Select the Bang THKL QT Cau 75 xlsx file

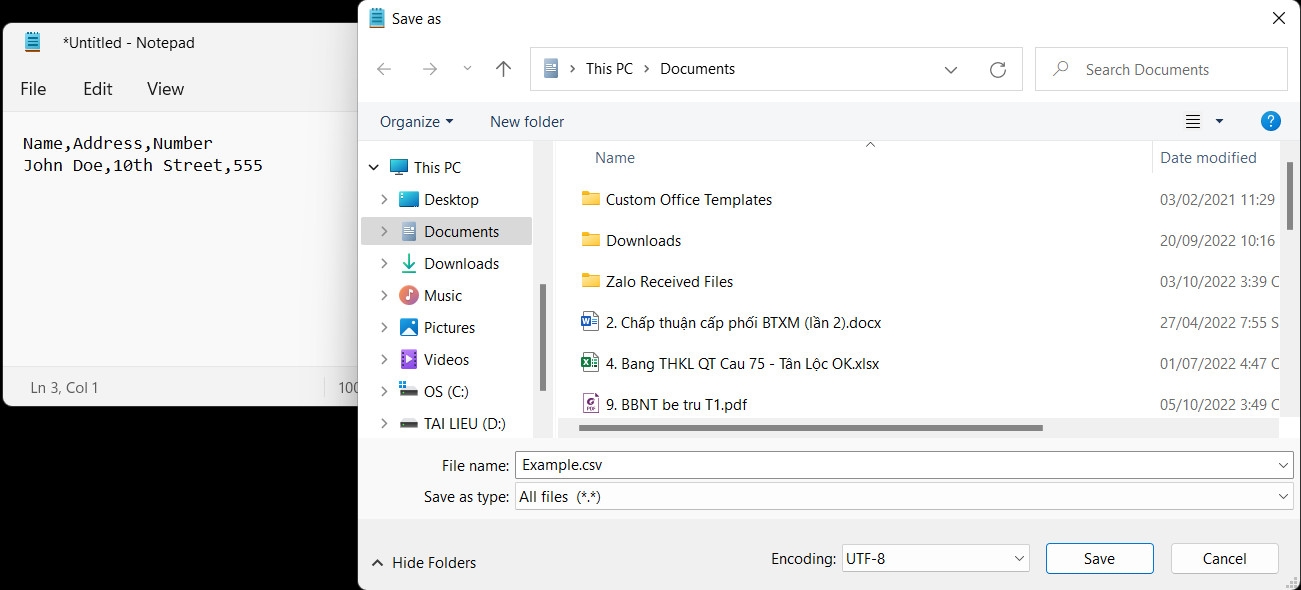[x=742, y=363]
